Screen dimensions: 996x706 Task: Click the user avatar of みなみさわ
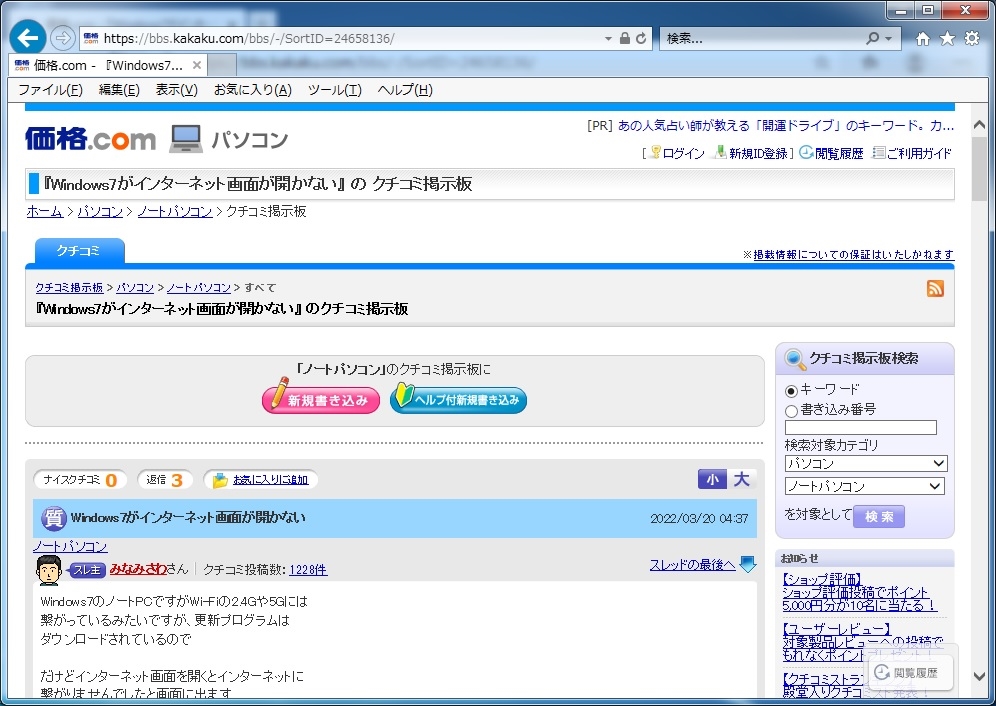(x=49, y=569)
